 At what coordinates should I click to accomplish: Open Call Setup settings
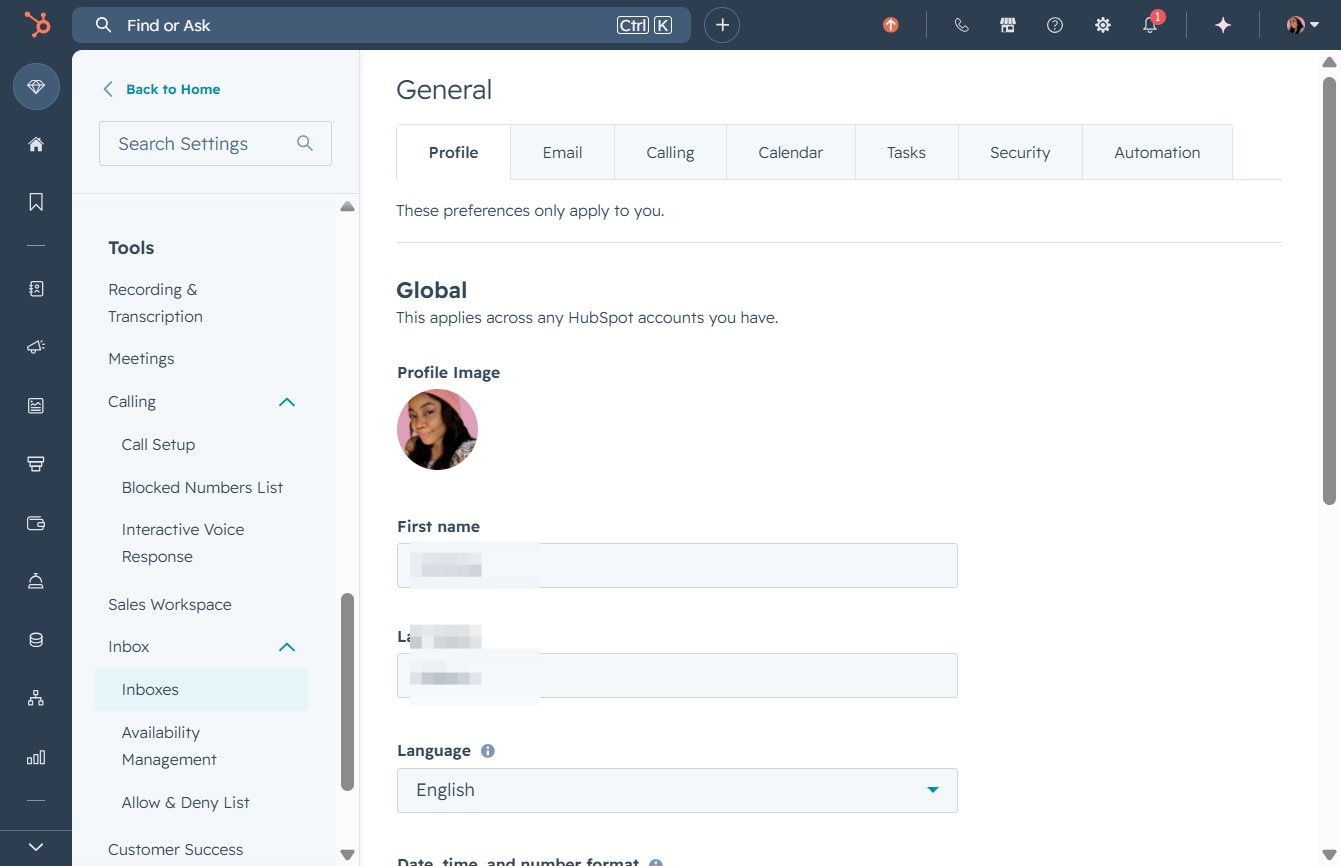coord(158,445)
